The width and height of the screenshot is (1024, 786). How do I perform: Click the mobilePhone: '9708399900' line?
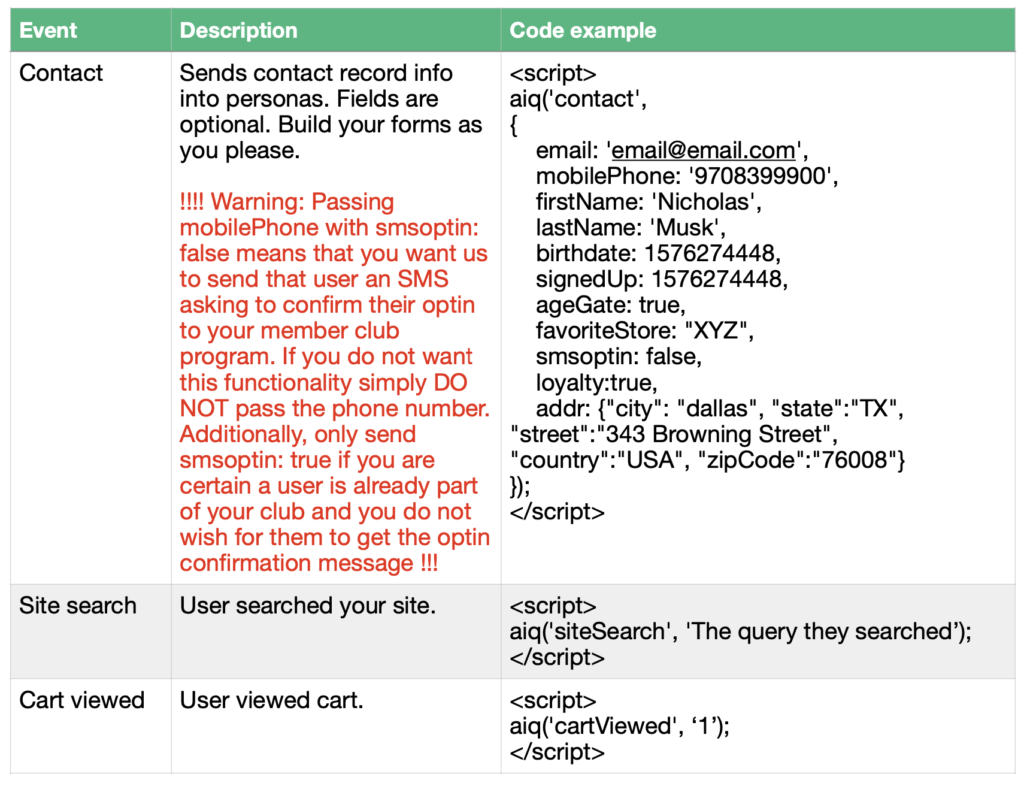click(x=687, y=176)
